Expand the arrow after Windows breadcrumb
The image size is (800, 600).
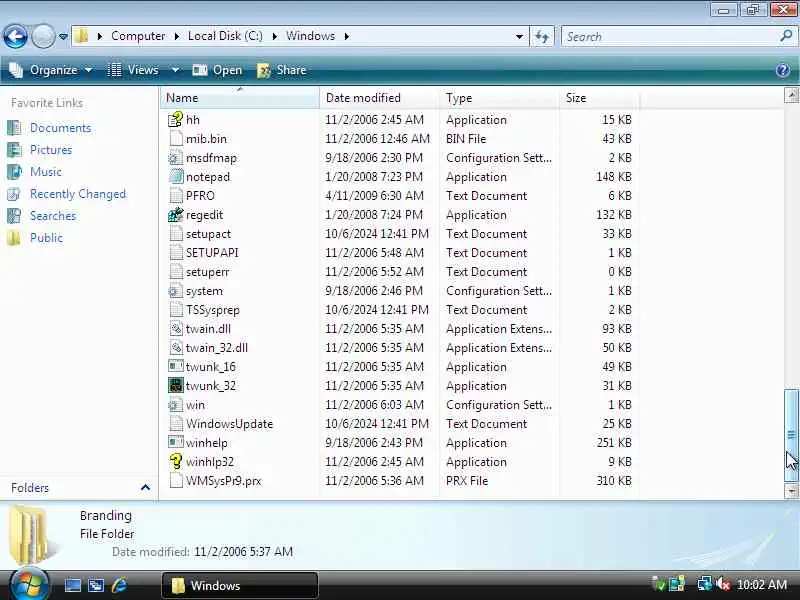(x=346, y=36)
